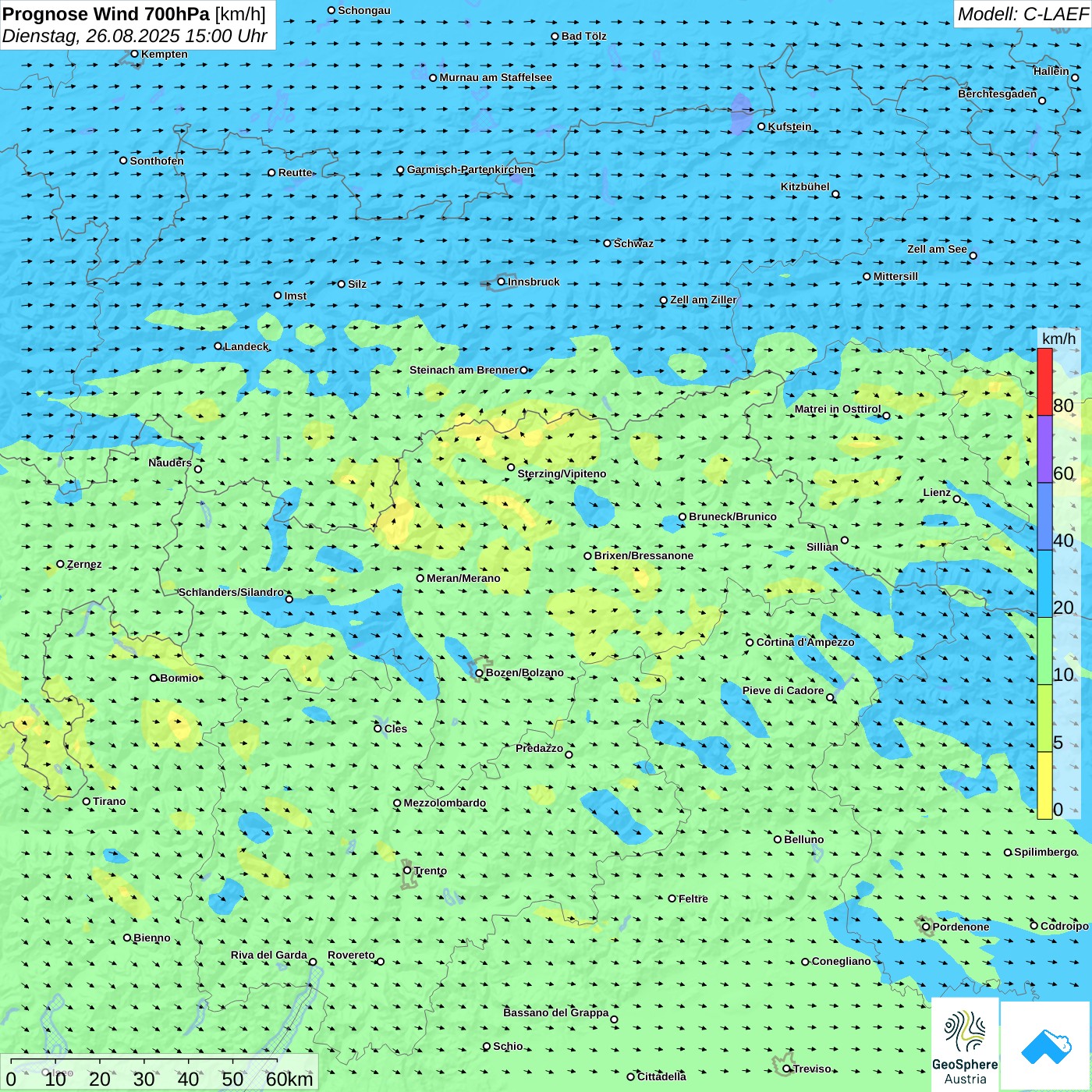Screen dimensions: 1092x1092
Task: Click the Treviso label
Action: (x=812, y=1069)
